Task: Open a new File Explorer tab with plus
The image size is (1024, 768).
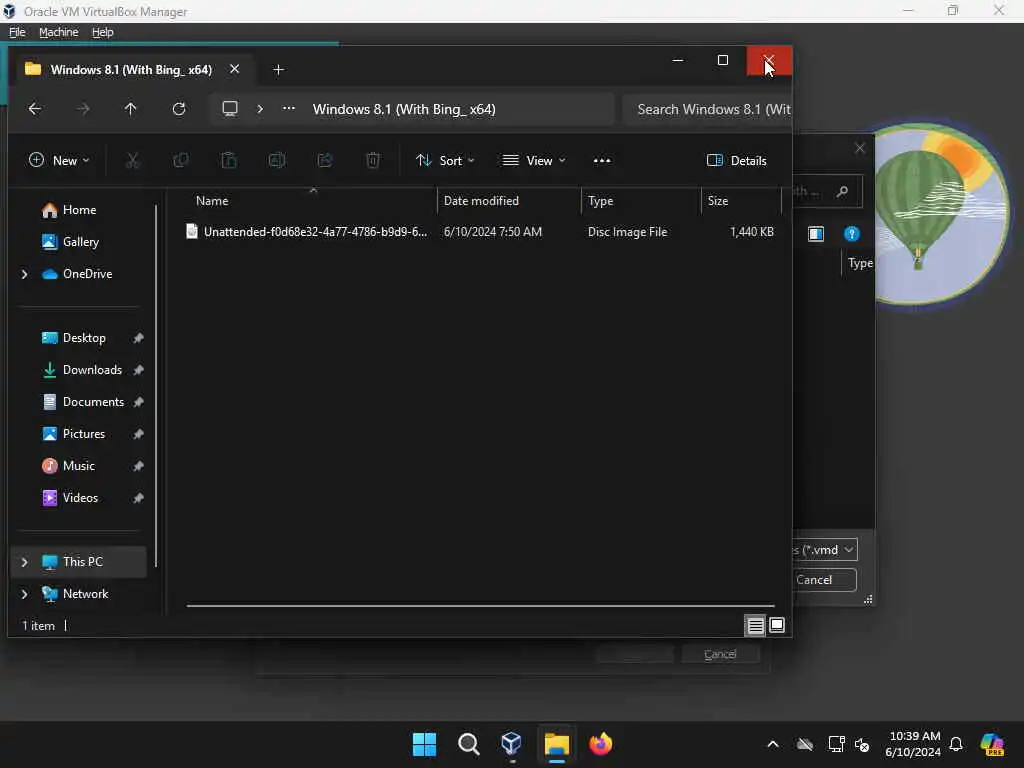Action: coord(278,69)
